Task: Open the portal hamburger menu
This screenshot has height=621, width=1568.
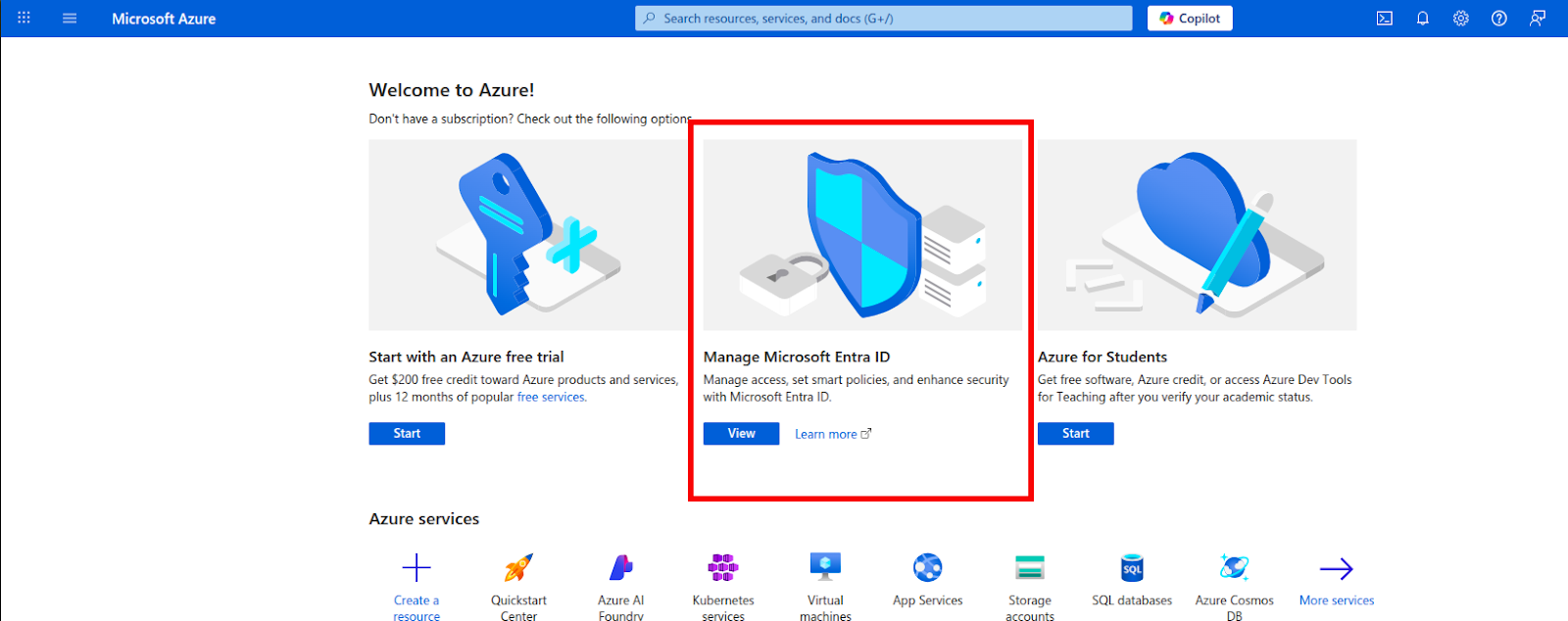Action: (70, 18)
